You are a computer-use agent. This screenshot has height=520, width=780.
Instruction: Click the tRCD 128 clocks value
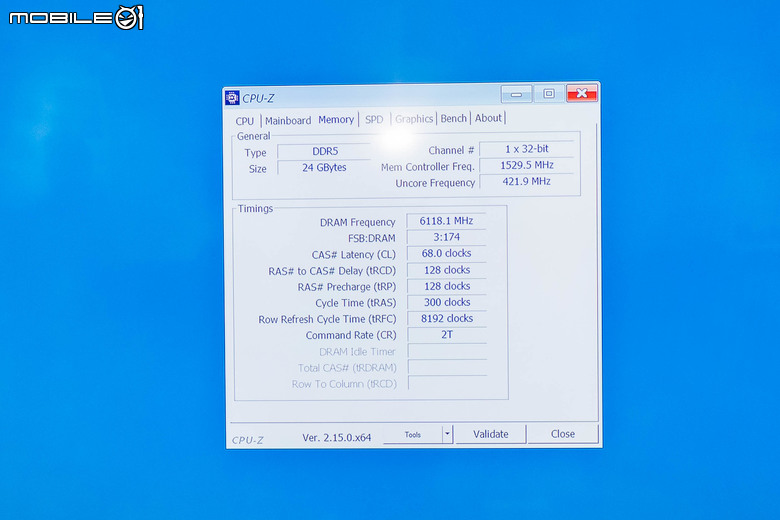[446, 270]
